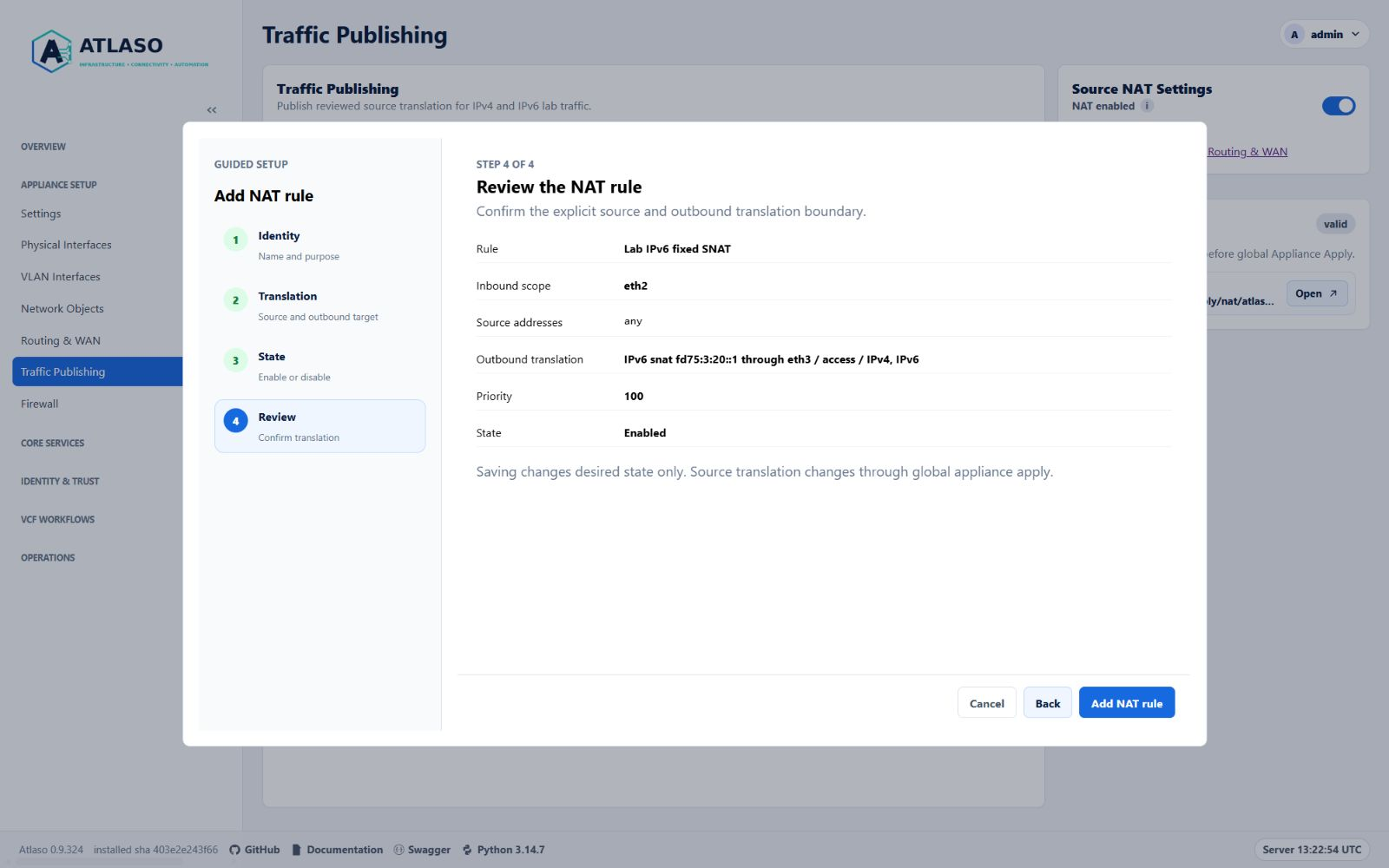Click the Open button in validation card

pyautogui.click(x=1317, y=293)
